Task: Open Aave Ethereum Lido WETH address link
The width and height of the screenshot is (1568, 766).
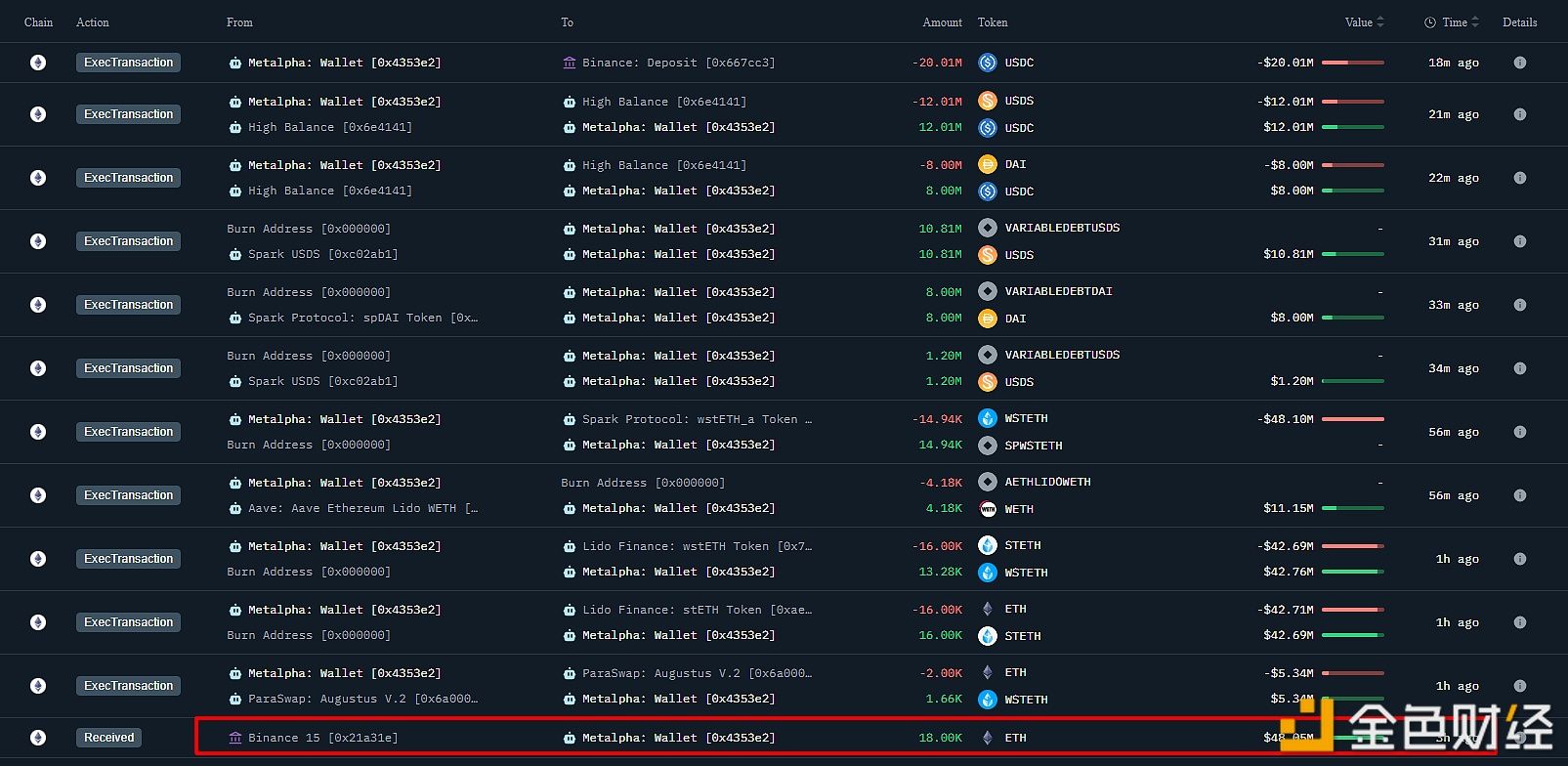Action: pyautogui.click(x=362, y=508)
